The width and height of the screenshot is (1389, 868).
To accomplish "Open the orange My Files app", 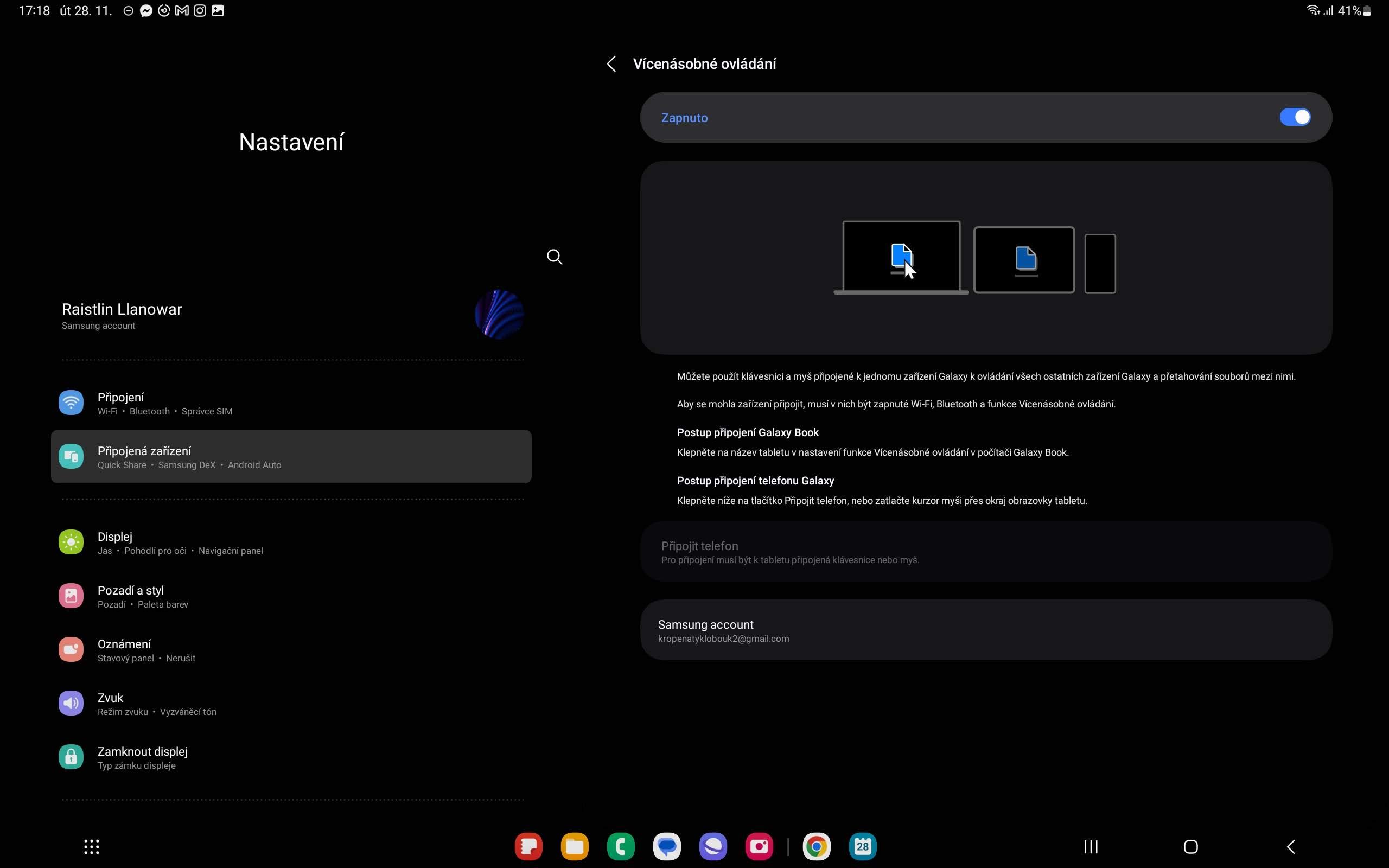I will click(575, 847).
